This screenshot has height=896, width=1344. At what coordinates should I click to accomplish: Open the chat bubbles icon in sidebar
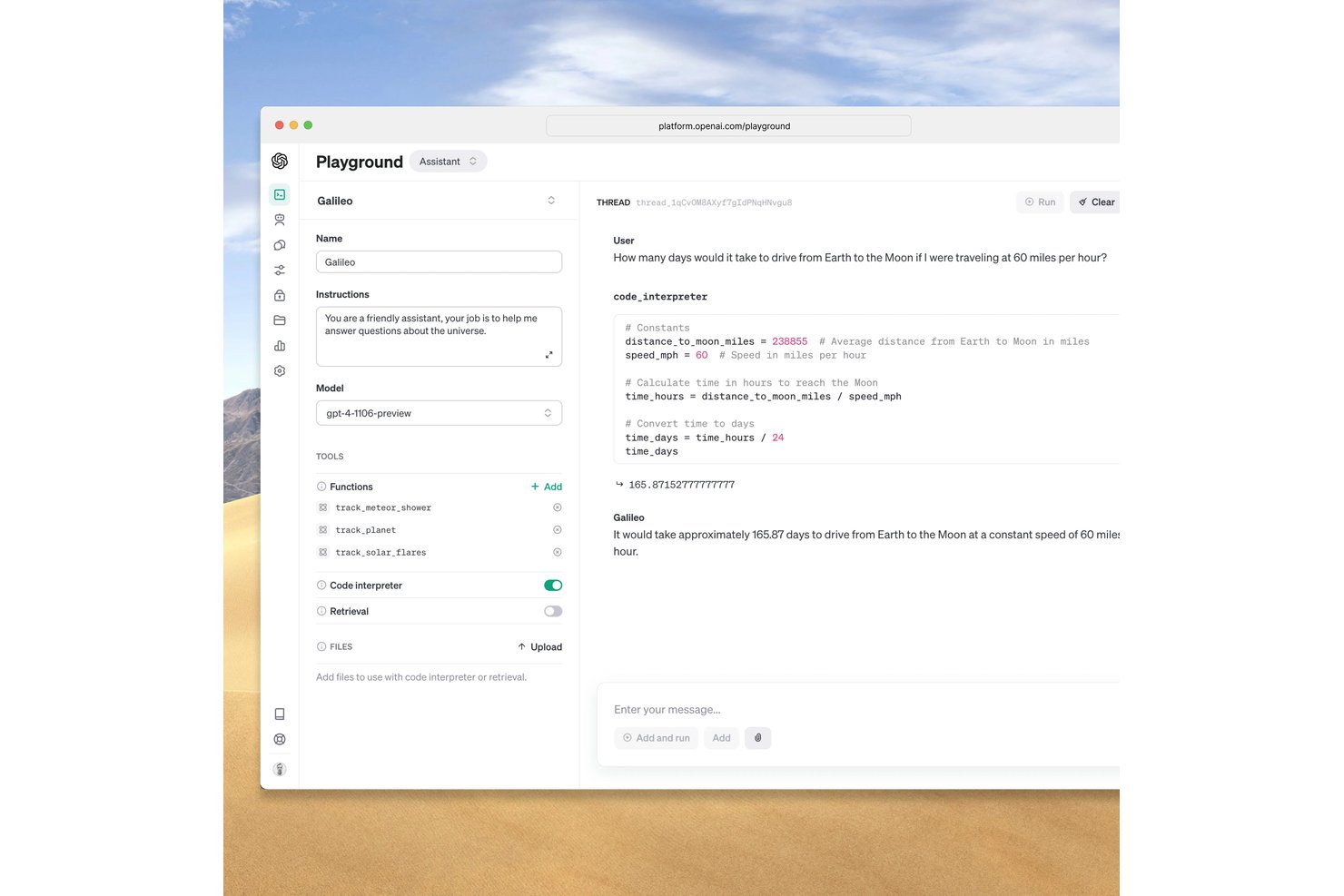point(280,245)
